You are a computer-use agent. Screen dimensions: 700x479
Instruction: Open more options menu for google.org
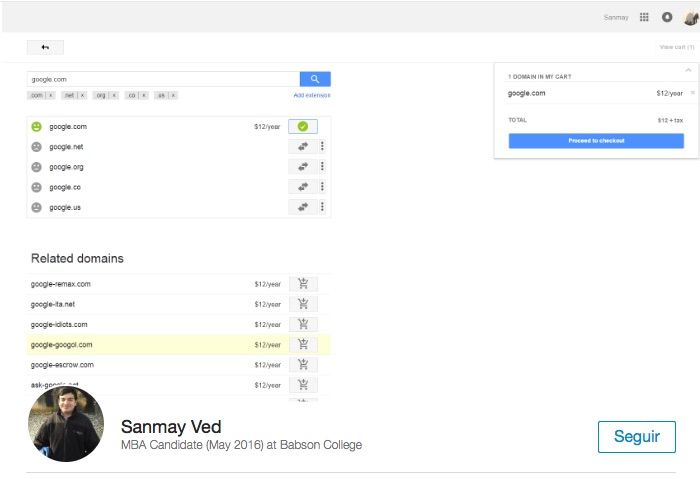pos(322,166)
